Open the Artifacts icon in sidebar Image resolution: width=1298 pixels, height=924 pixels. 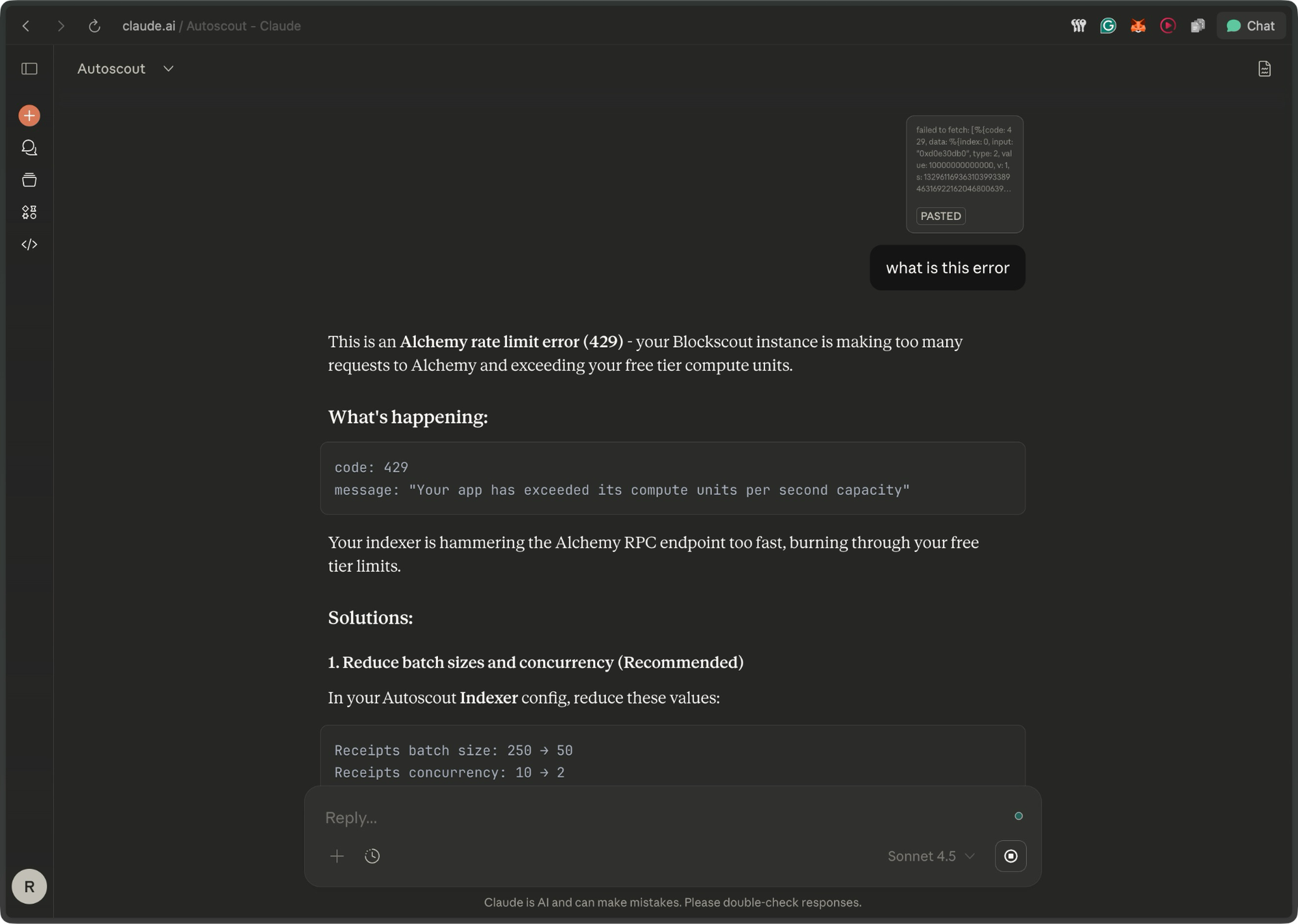coord(29,212)
